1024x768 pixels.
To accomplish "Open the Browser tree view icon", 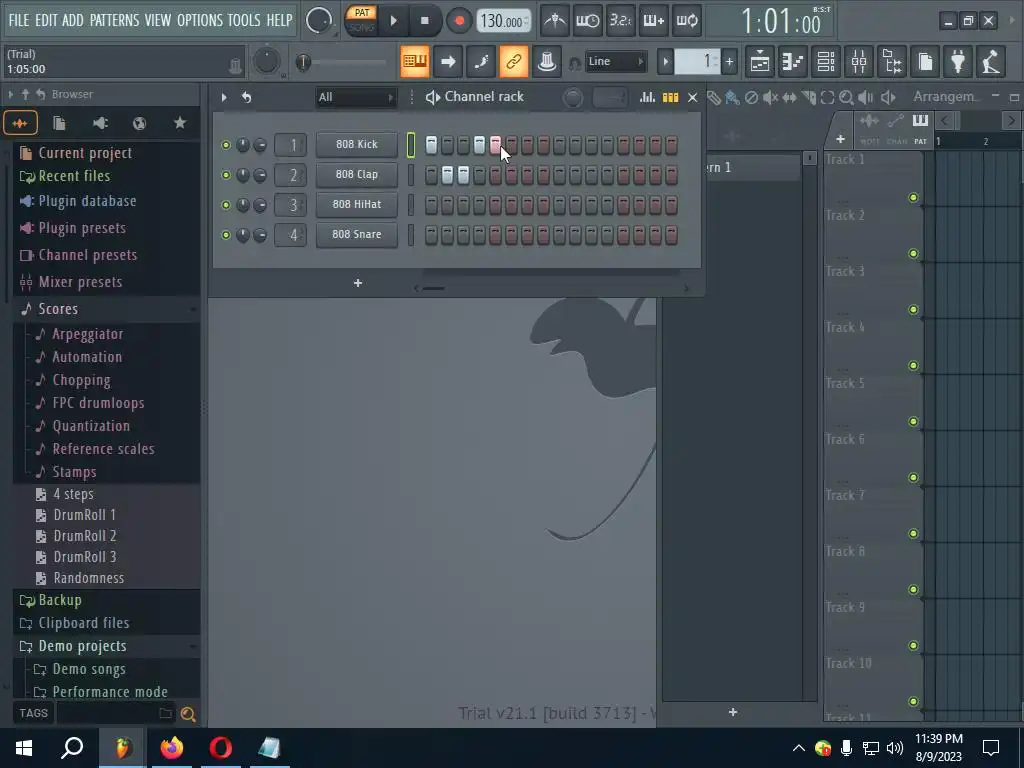I will coord(892,62).
